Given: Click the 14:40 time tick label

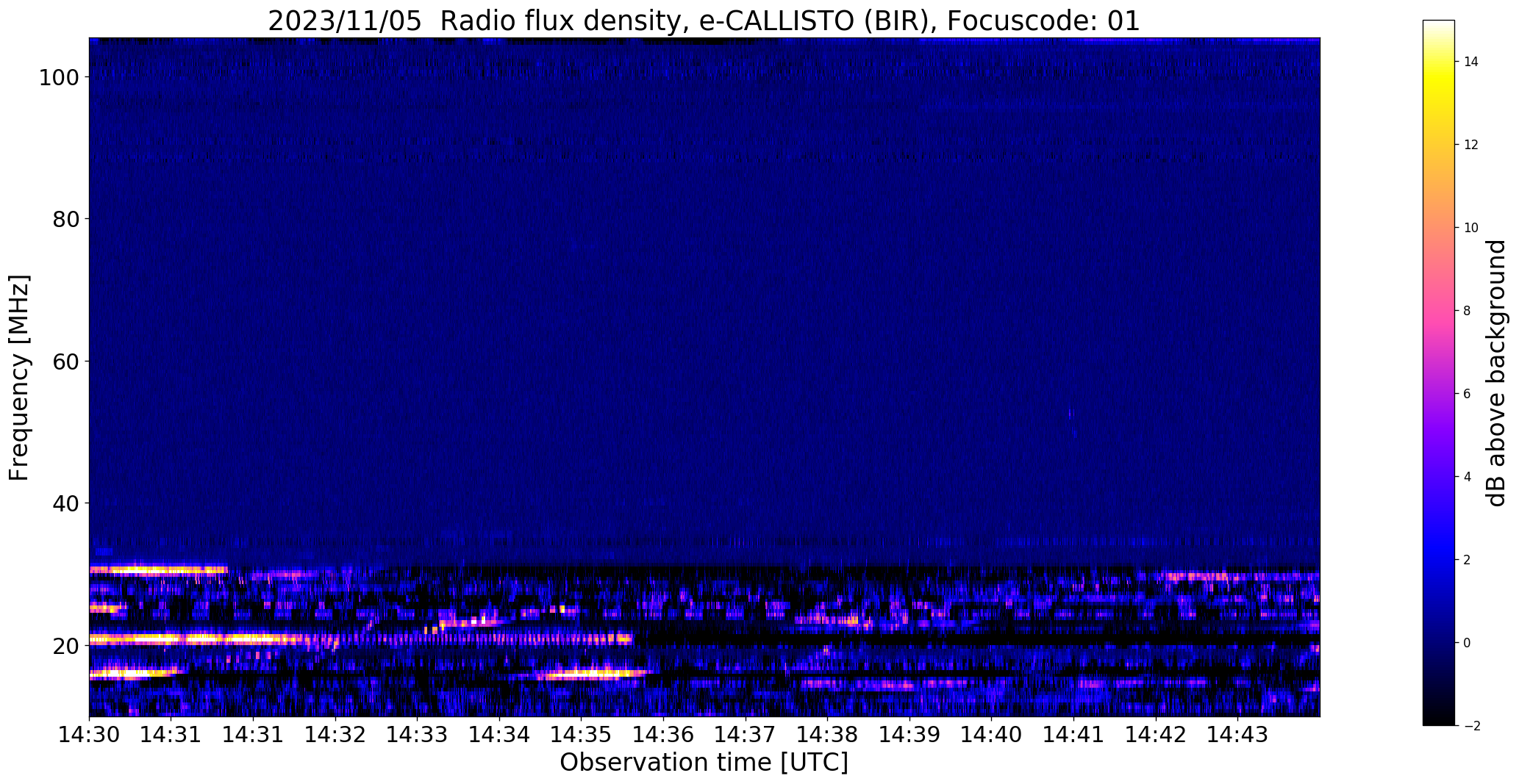Looking at the screenshot, I should tap(991, 735).
